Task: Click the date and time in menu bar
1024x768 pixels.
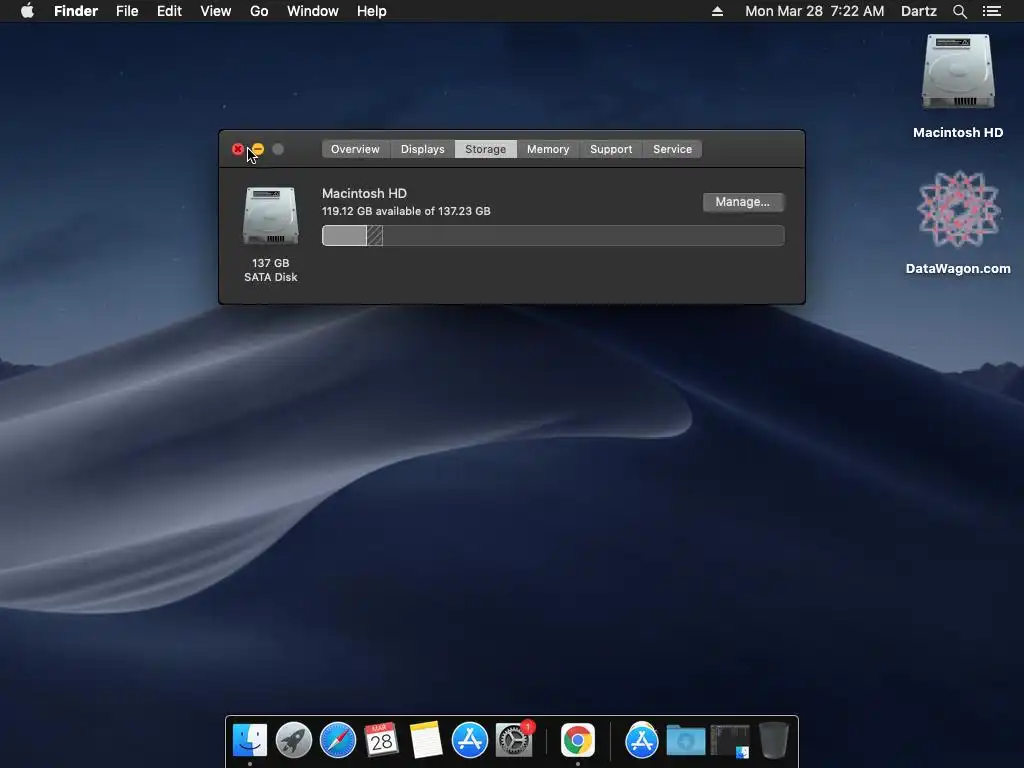Action: click(814, 11)
